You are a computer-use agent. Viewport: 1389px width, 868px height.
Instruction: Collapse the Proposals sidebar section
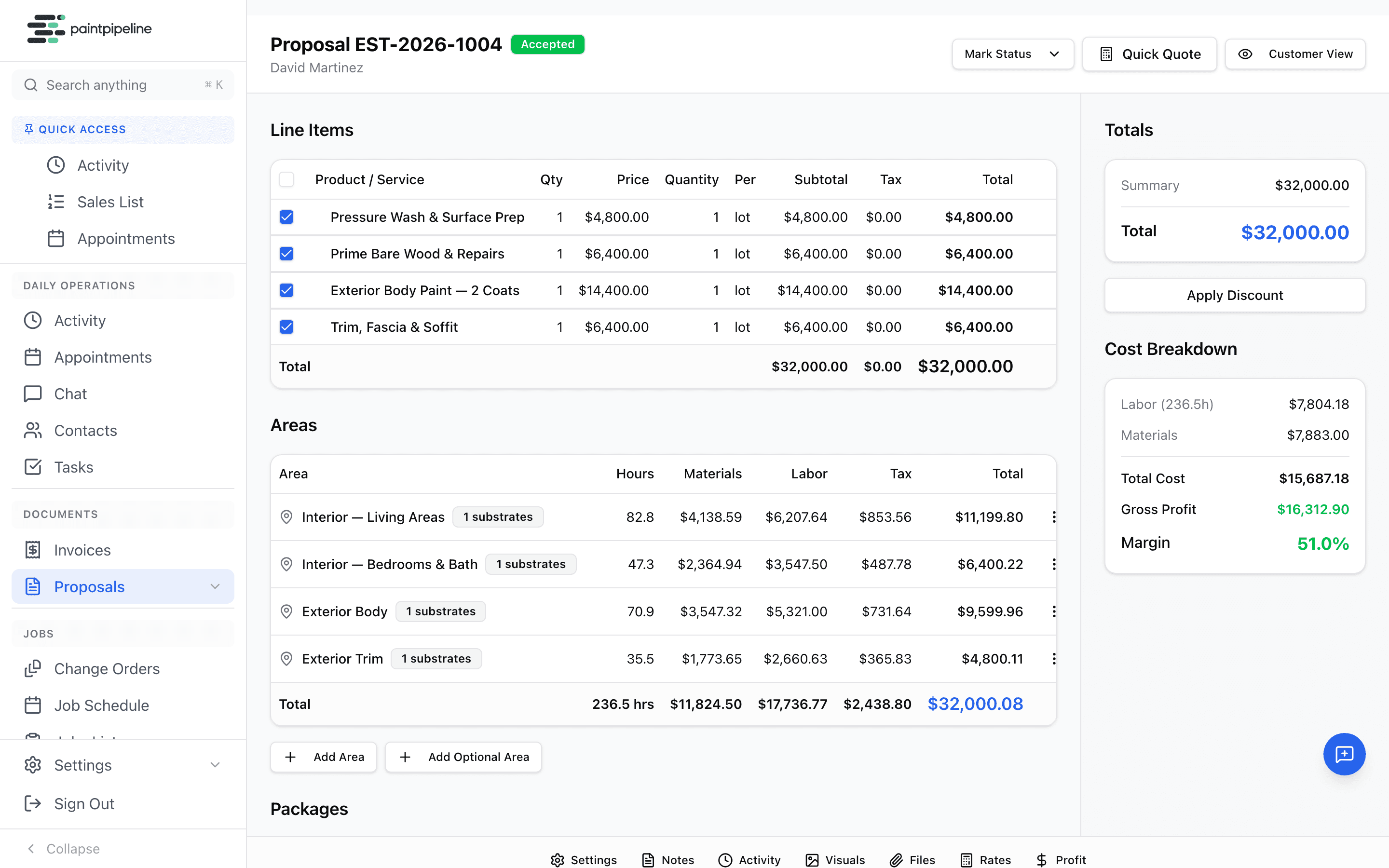click(215, 586)
